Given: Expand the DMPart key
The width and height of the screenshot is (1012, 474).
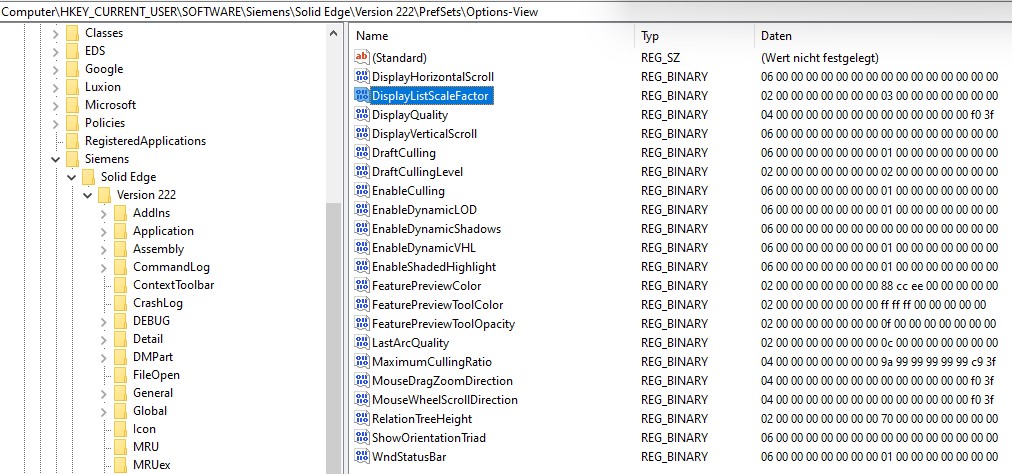Looking at the screenshot, I should click(x=104, y=357).
